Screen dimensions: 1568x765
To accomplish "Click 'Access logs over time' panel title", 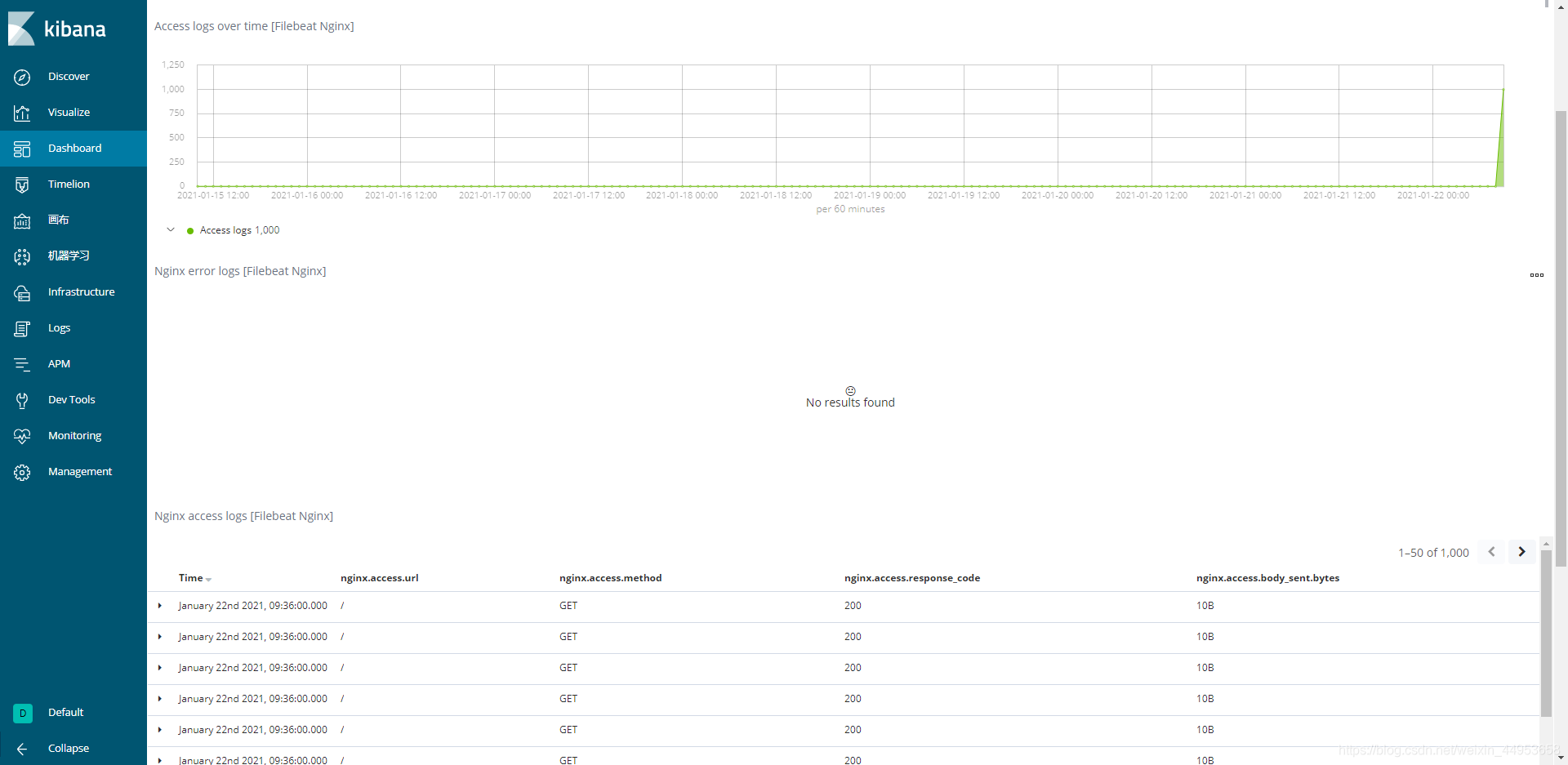I will pos(254,26).
